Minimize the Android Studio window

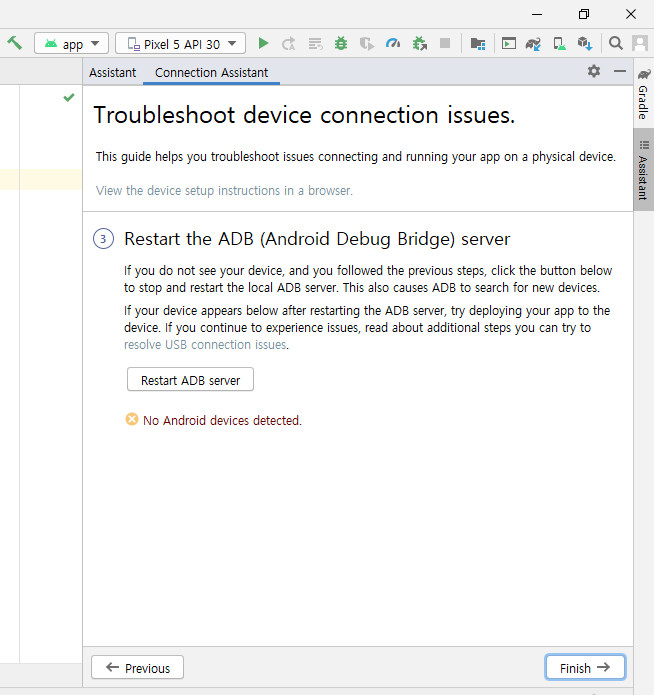tap(537, 14)
